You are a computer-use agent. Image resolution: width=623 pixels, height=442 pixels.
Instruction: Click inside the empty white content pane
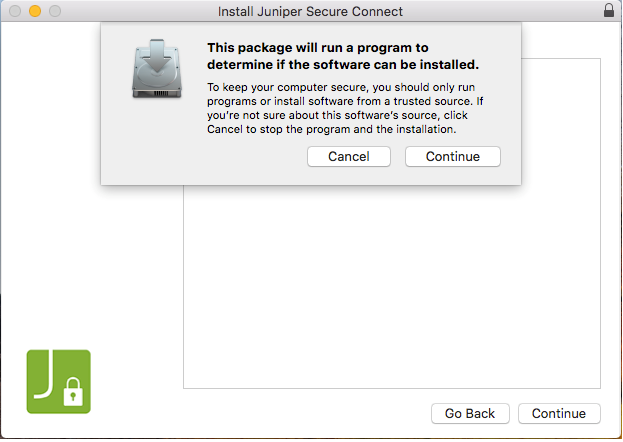click(x=390, y=290)
